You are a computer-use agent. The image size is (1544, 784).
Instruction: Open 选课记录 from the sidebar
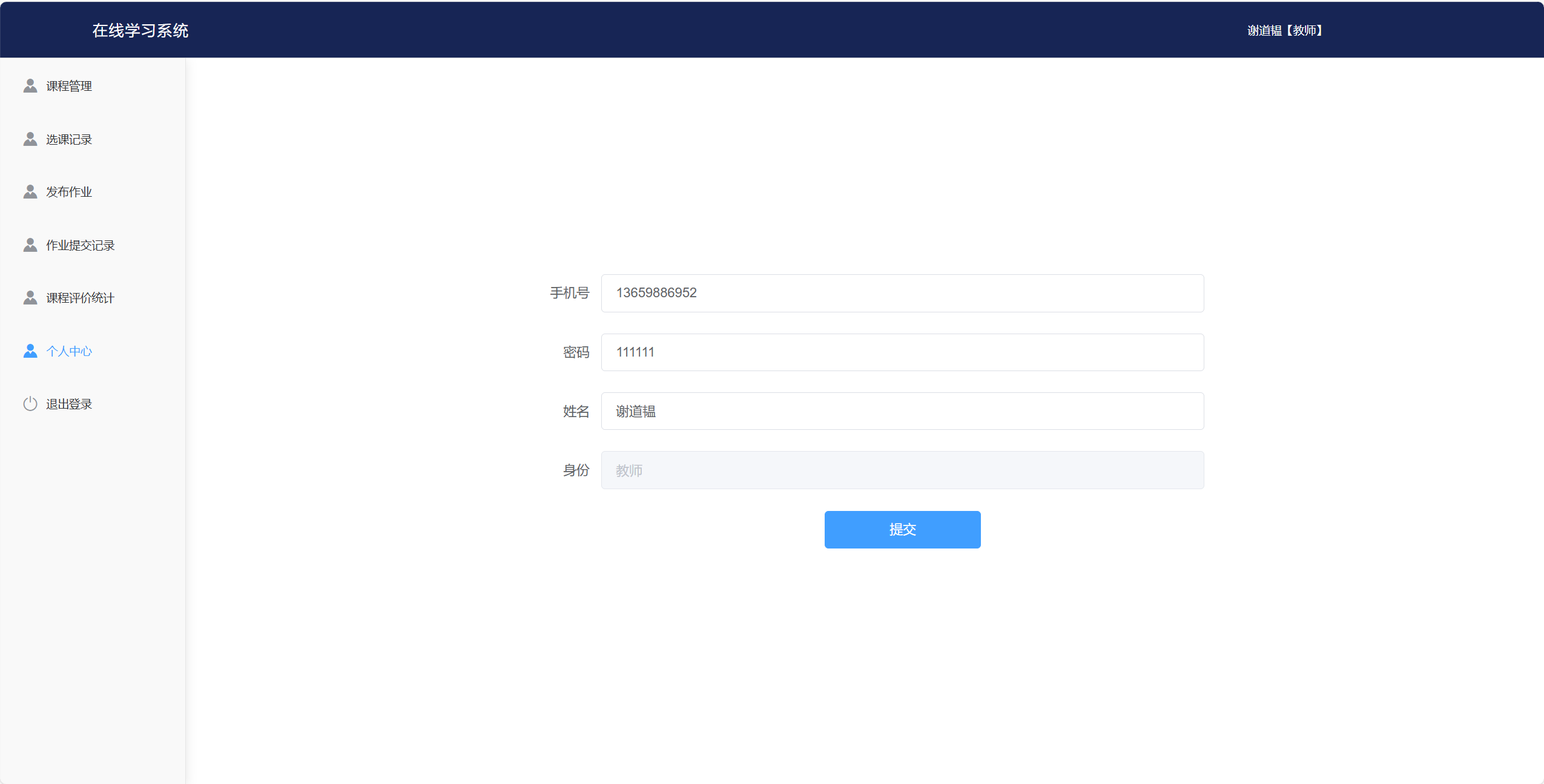tap(68, 139)
